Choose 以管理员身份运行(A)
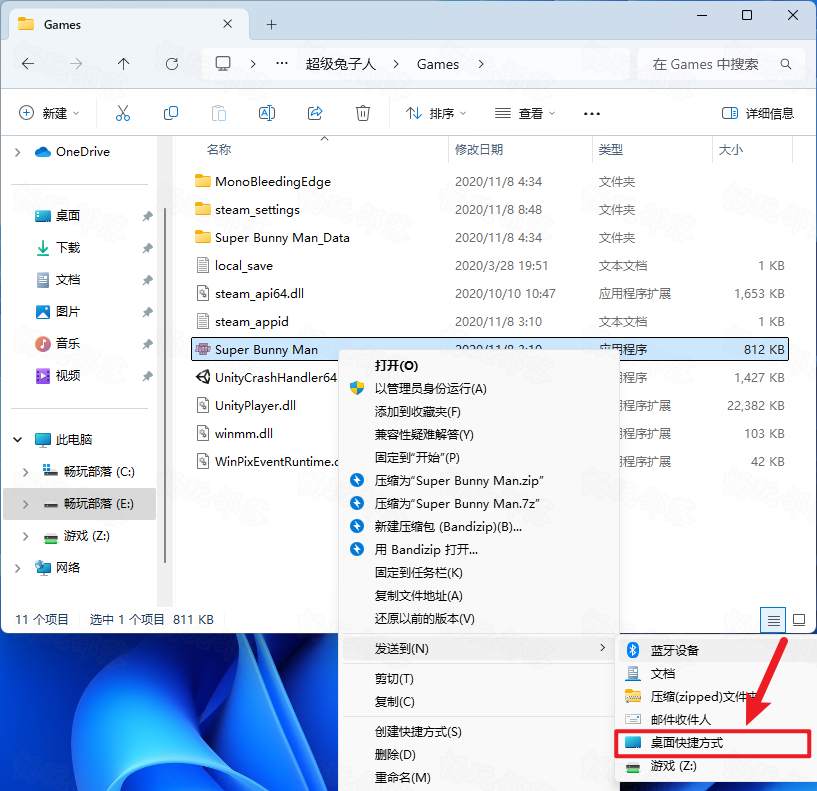 pos(430,389)
